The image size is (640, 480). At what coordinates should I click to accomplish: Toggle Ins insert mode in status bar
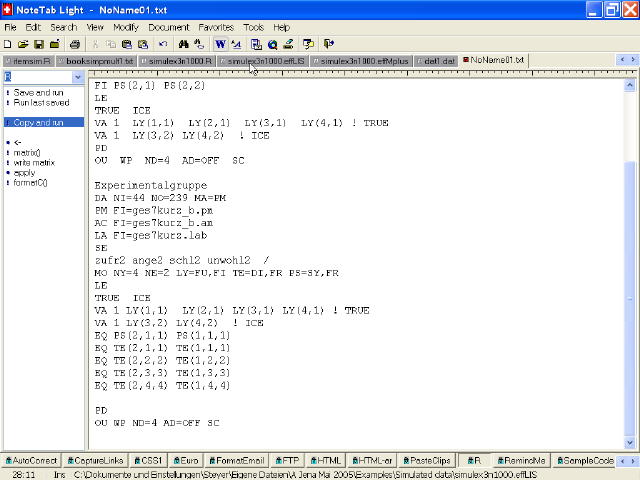point(60,474)
